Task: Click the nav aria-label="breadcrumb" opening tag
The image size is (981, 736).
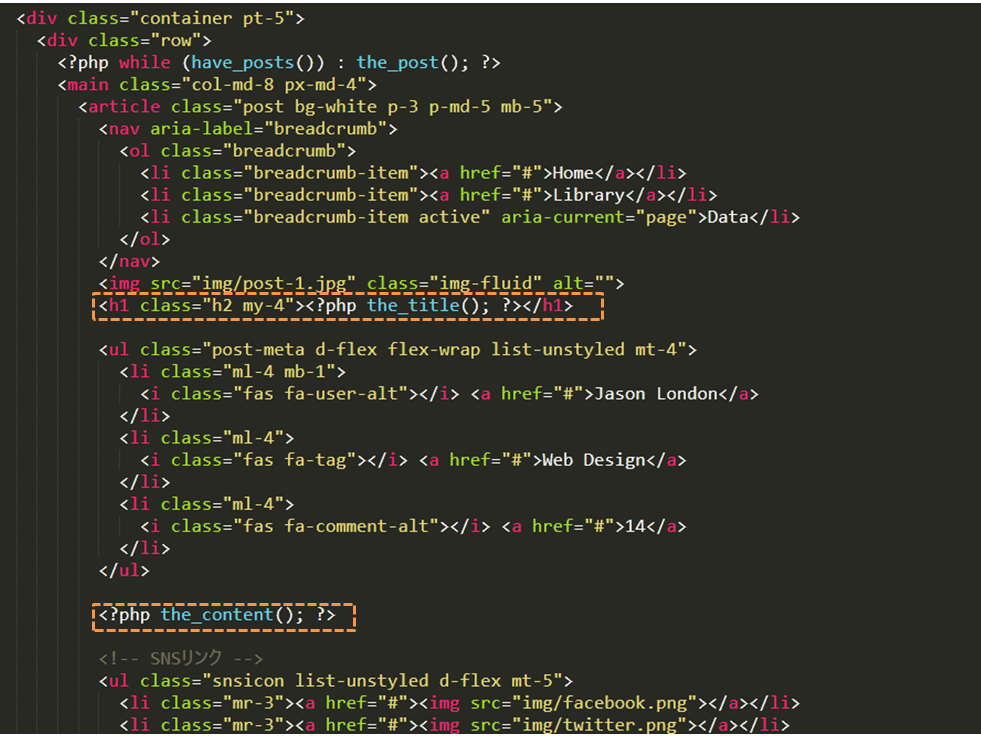Action: (248, 129)
